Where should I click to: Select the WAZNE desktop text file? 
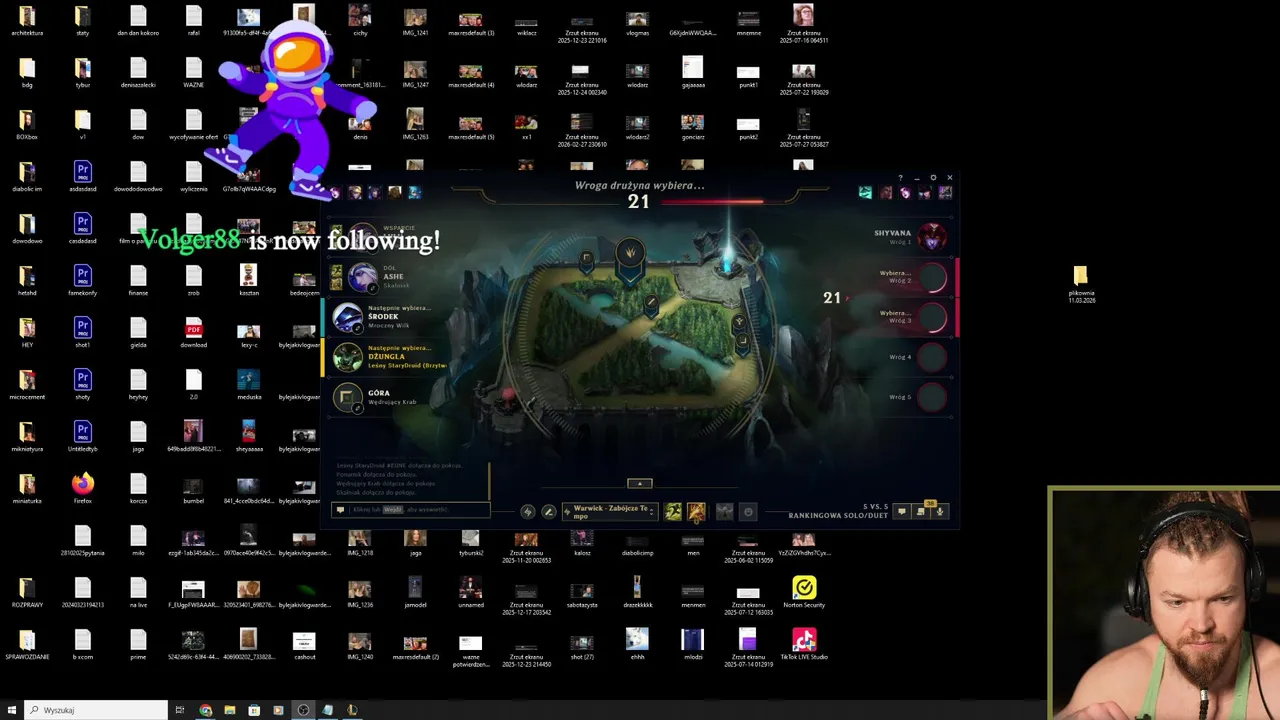194,72
